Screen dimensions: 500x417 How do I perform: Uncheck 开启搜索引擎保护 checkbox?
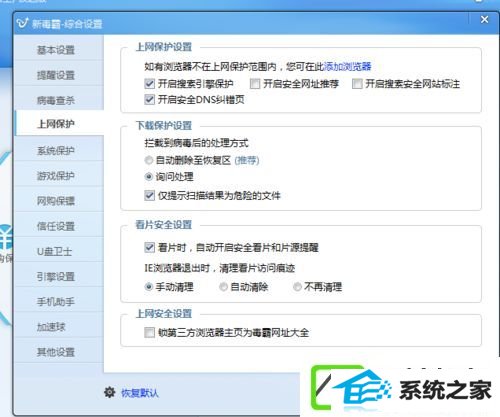[x=149, y=84]
